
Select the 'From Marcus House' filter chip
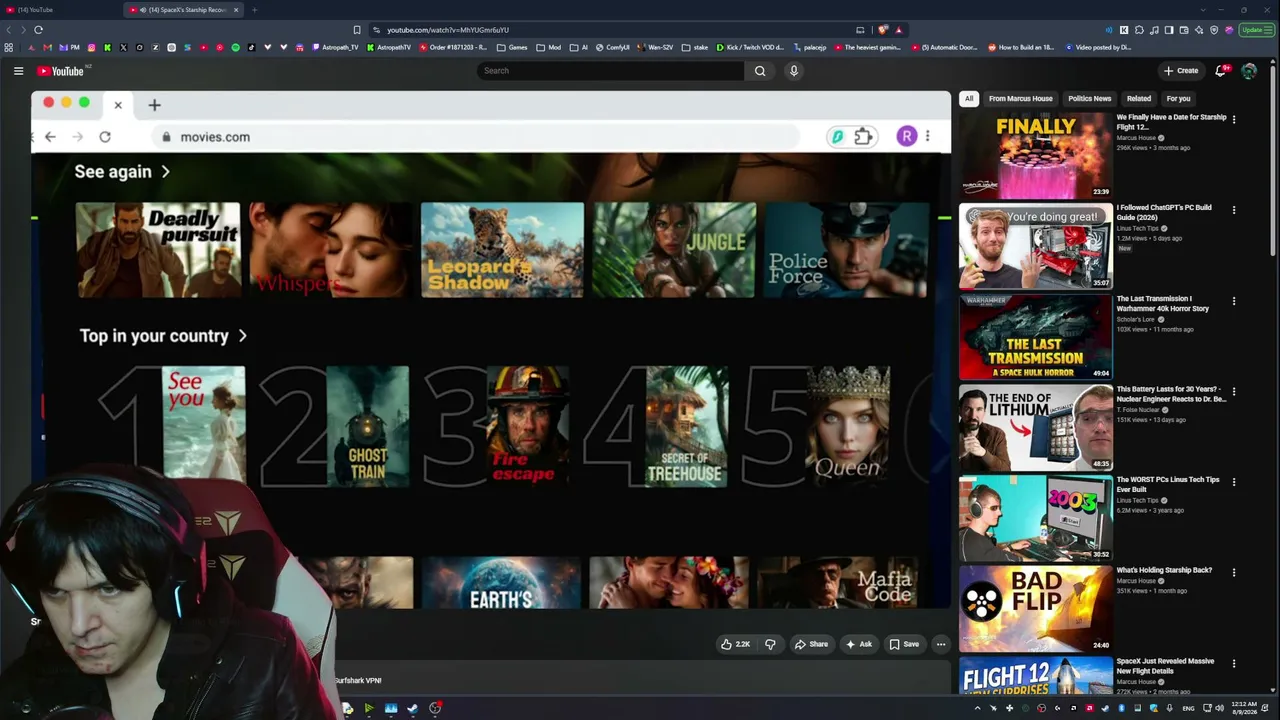1020,99
